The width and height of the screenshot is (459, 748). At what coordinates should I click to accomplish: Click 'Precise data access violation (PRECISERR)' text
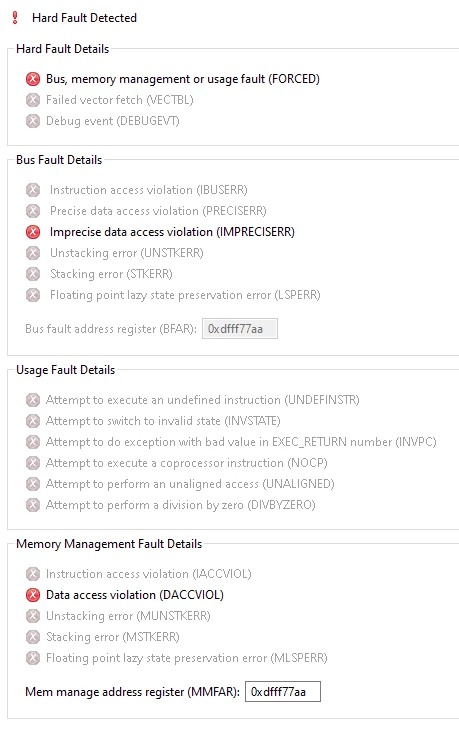158,211
